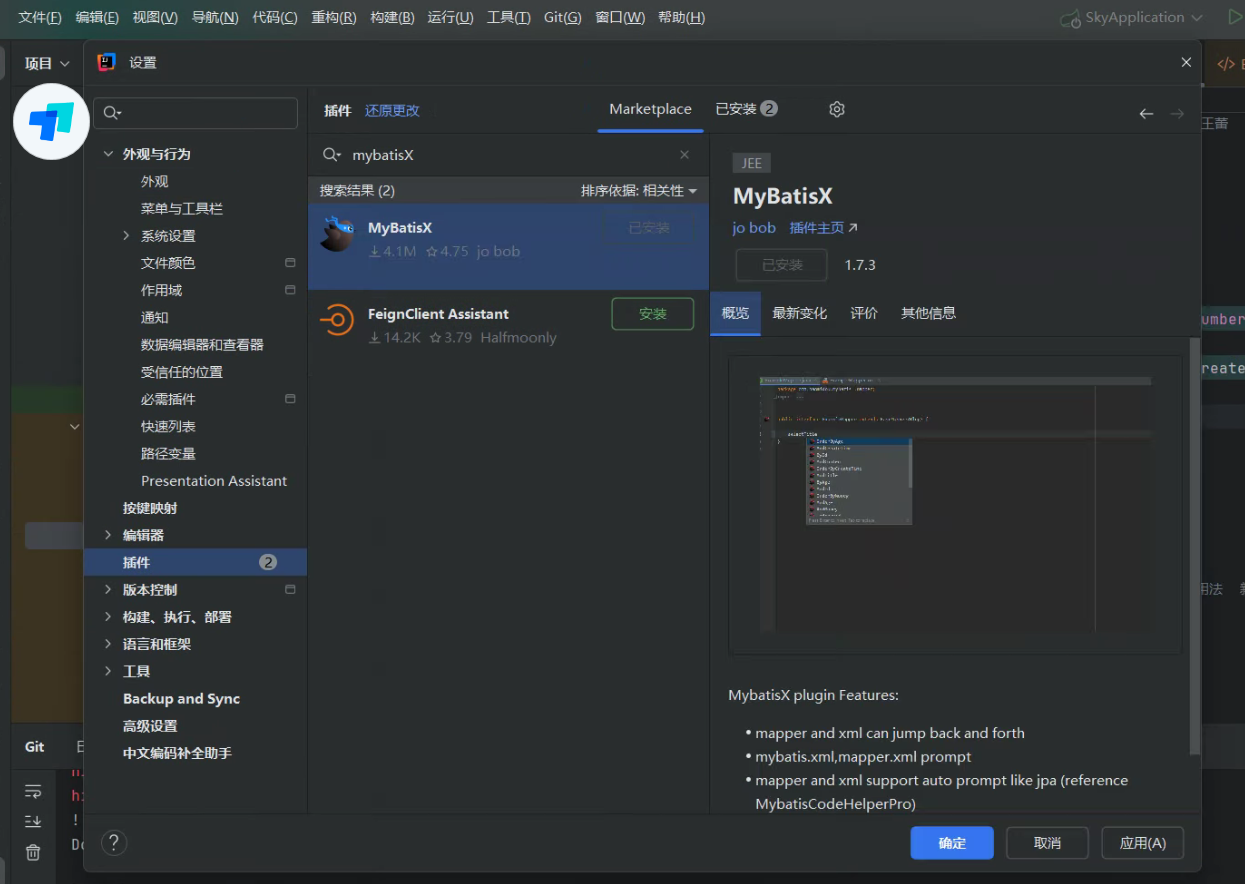Open the 概览 tab

[x=735, y=313]
